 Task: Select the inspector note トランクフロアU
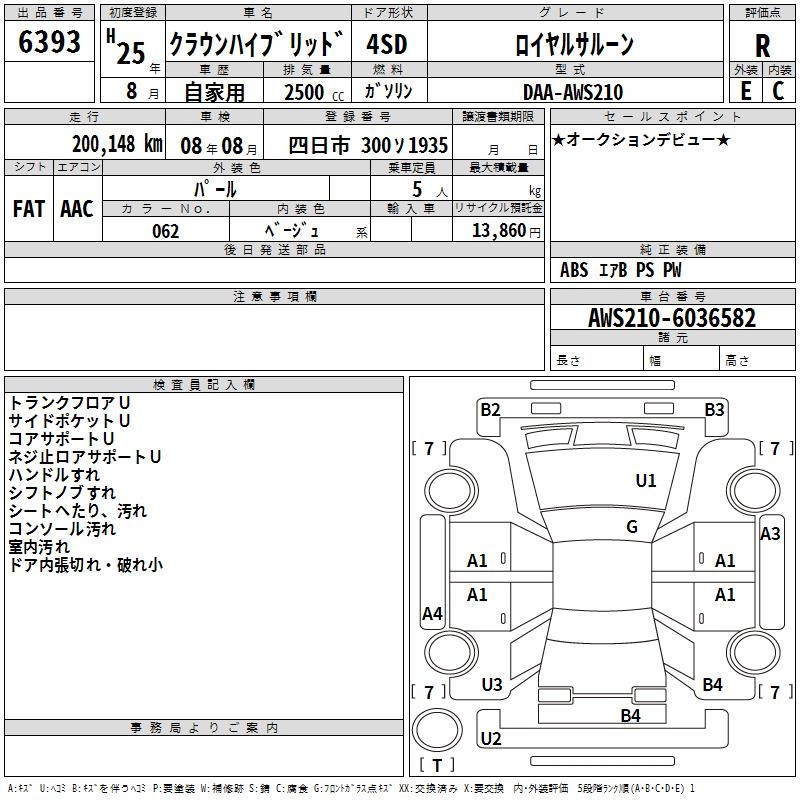pyautogui.click(x=69, y=402)
